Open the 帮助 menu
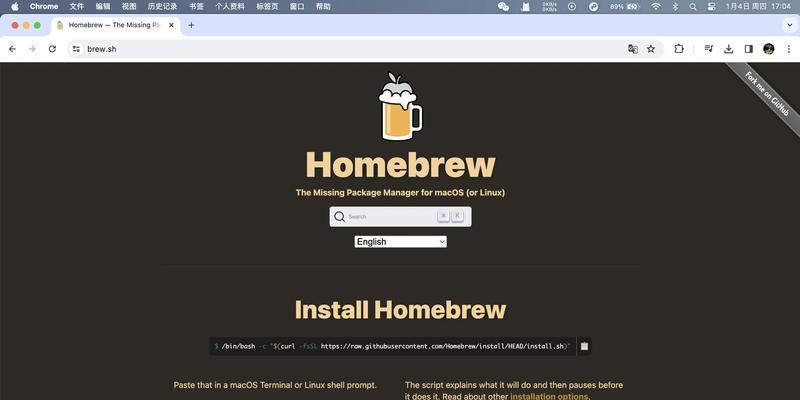800x400 pixels. [323, 7]
